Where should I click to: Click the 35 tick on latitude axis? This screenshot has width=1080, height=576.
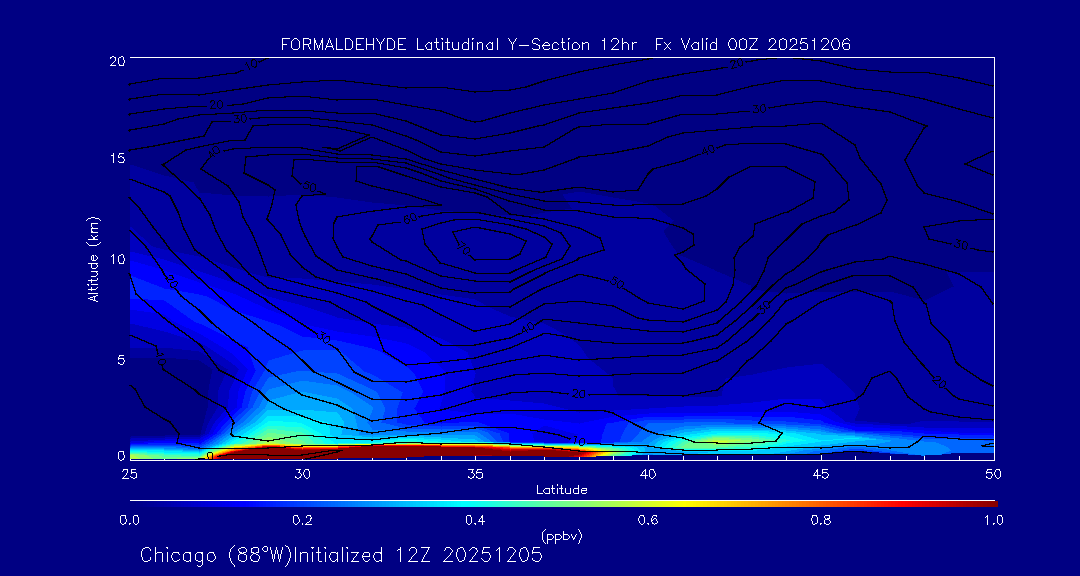[x=475, y=473]
